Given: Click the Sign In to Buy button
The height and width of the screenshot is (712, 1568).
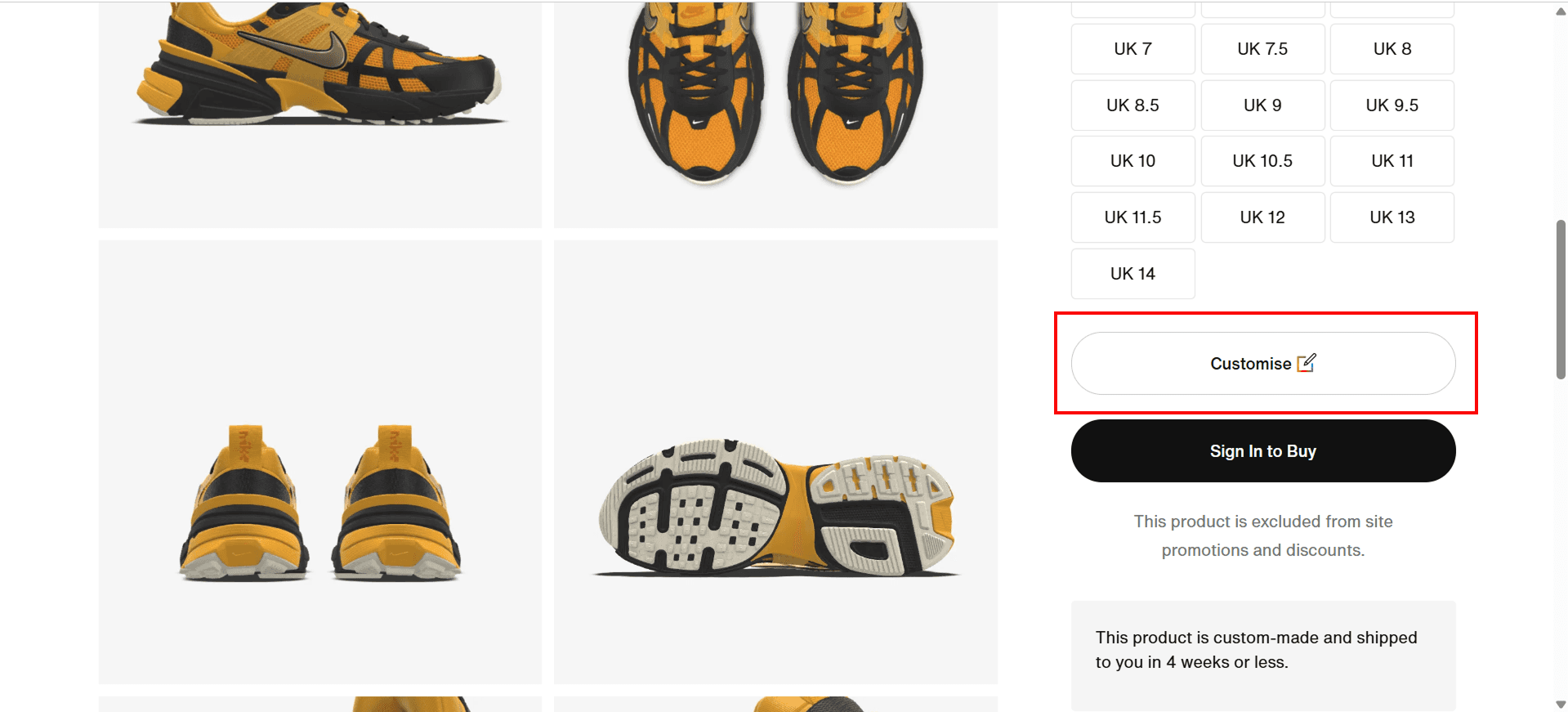Looking at the screenshot, I should pyautogui.click(x=1263, y=451).
